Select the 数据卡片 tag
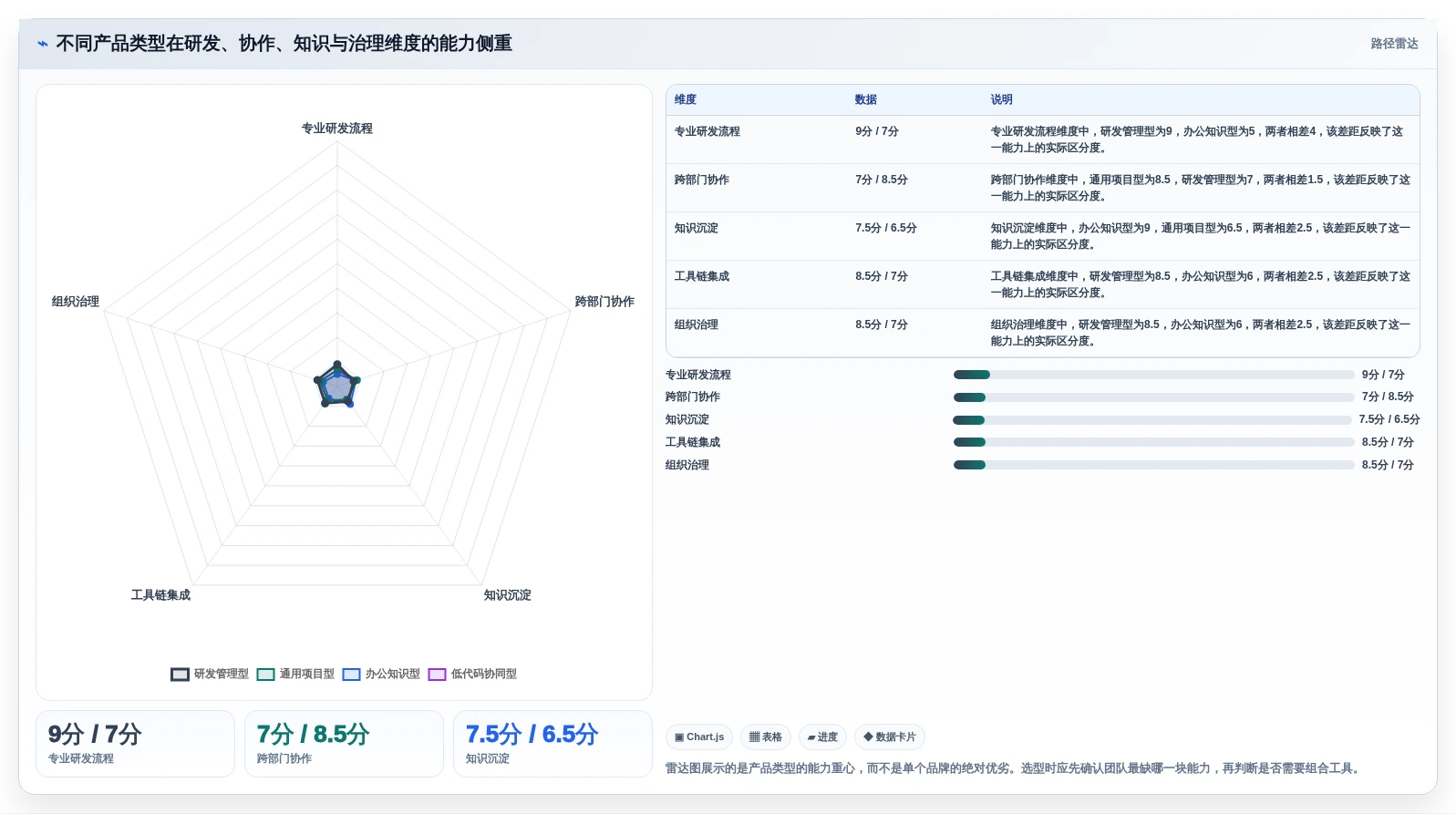Viewport: 1456px width, 814px height. pos(890,737)
